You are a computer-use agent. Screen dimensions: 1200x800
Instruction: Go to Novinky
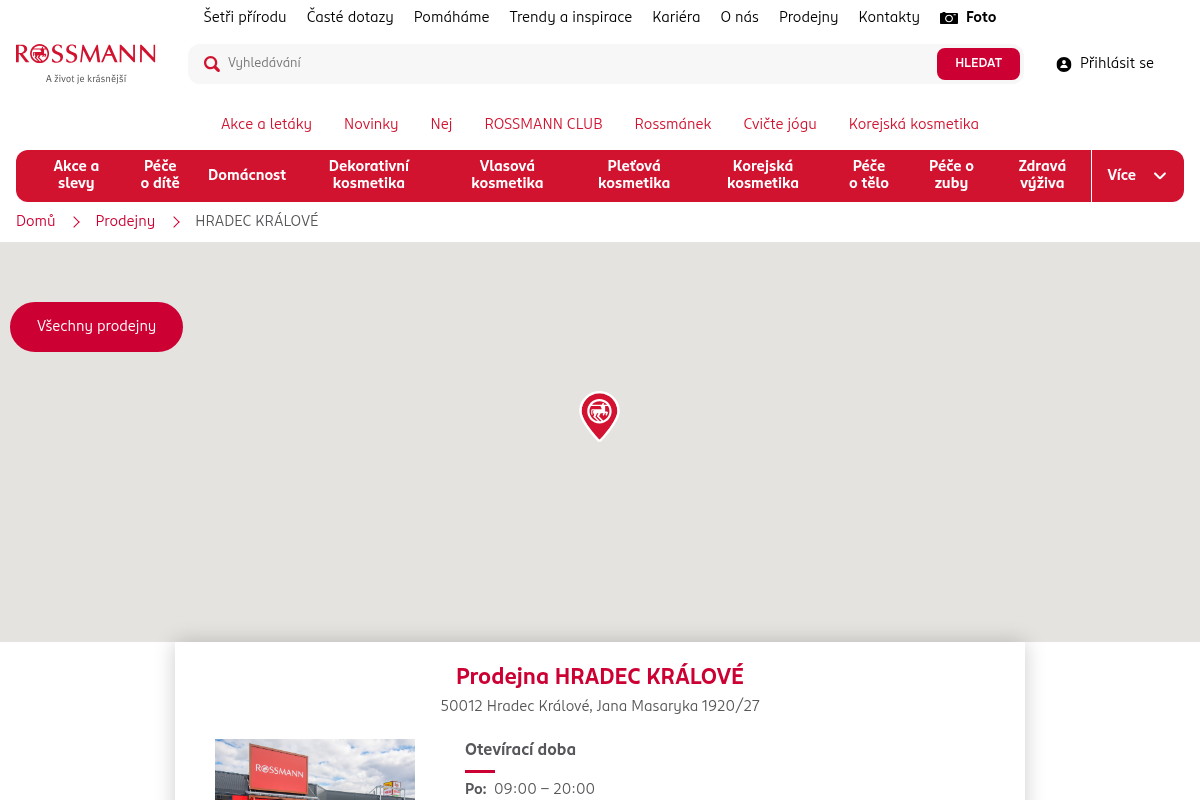tap(371, 124)
